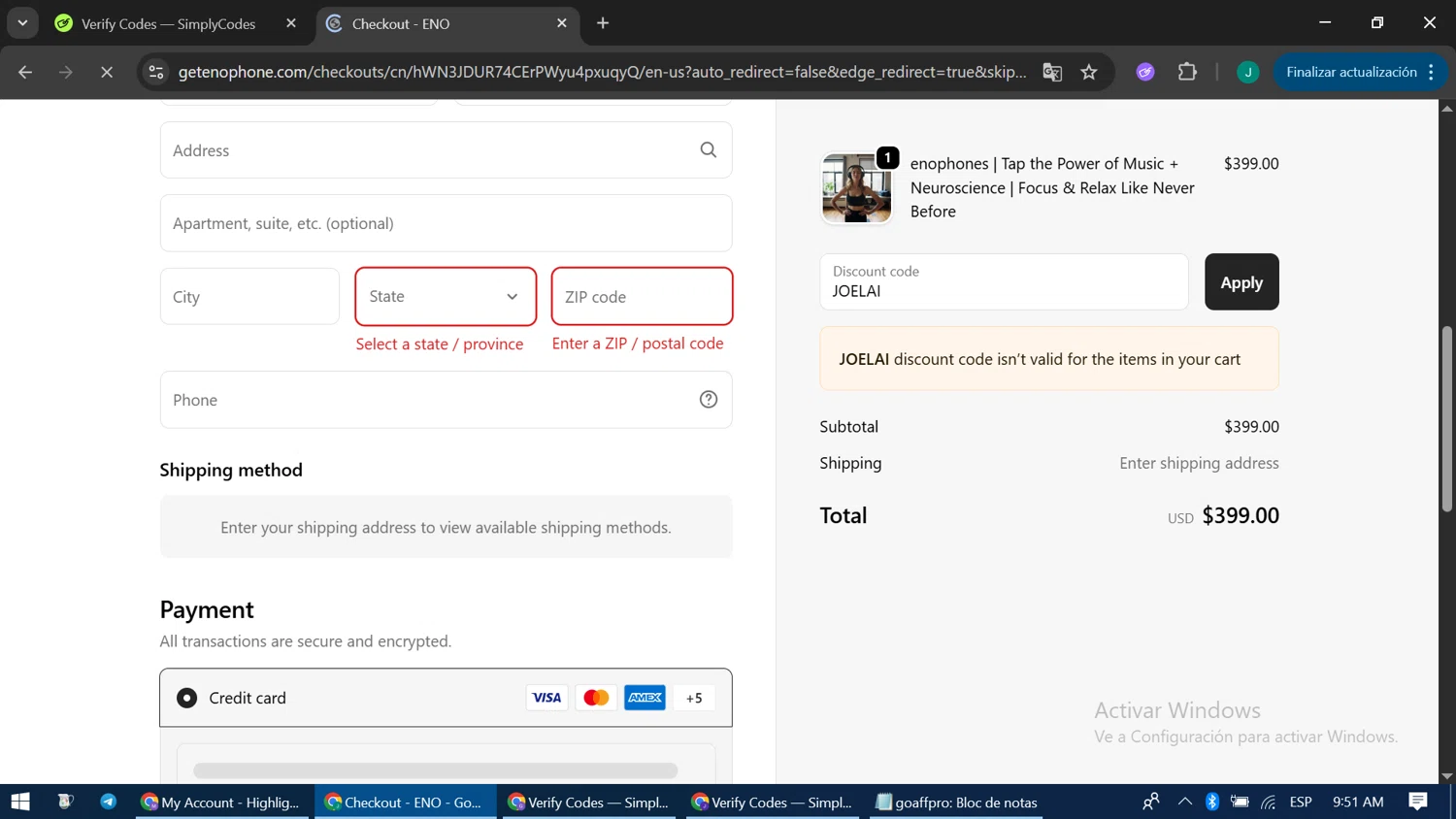Apply the discount code
Image resolution: width=1456 pixels, height=819 pixels.
pos(1241,281)
